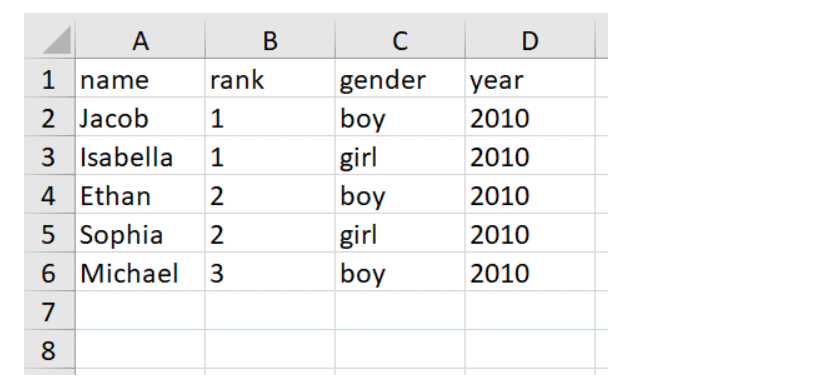The width and height of the screenshot is (834, 382).
Task: Select row 1 header
Action: 49,78
